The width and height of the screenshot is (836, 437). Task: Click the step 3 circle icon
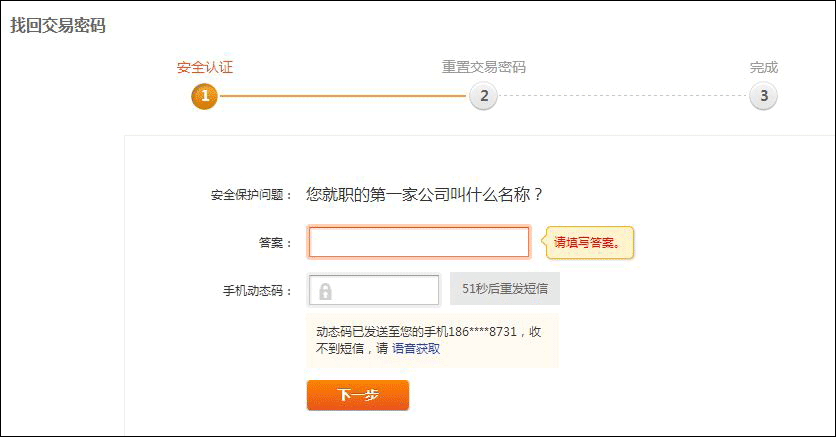click(x=763, y=96)
